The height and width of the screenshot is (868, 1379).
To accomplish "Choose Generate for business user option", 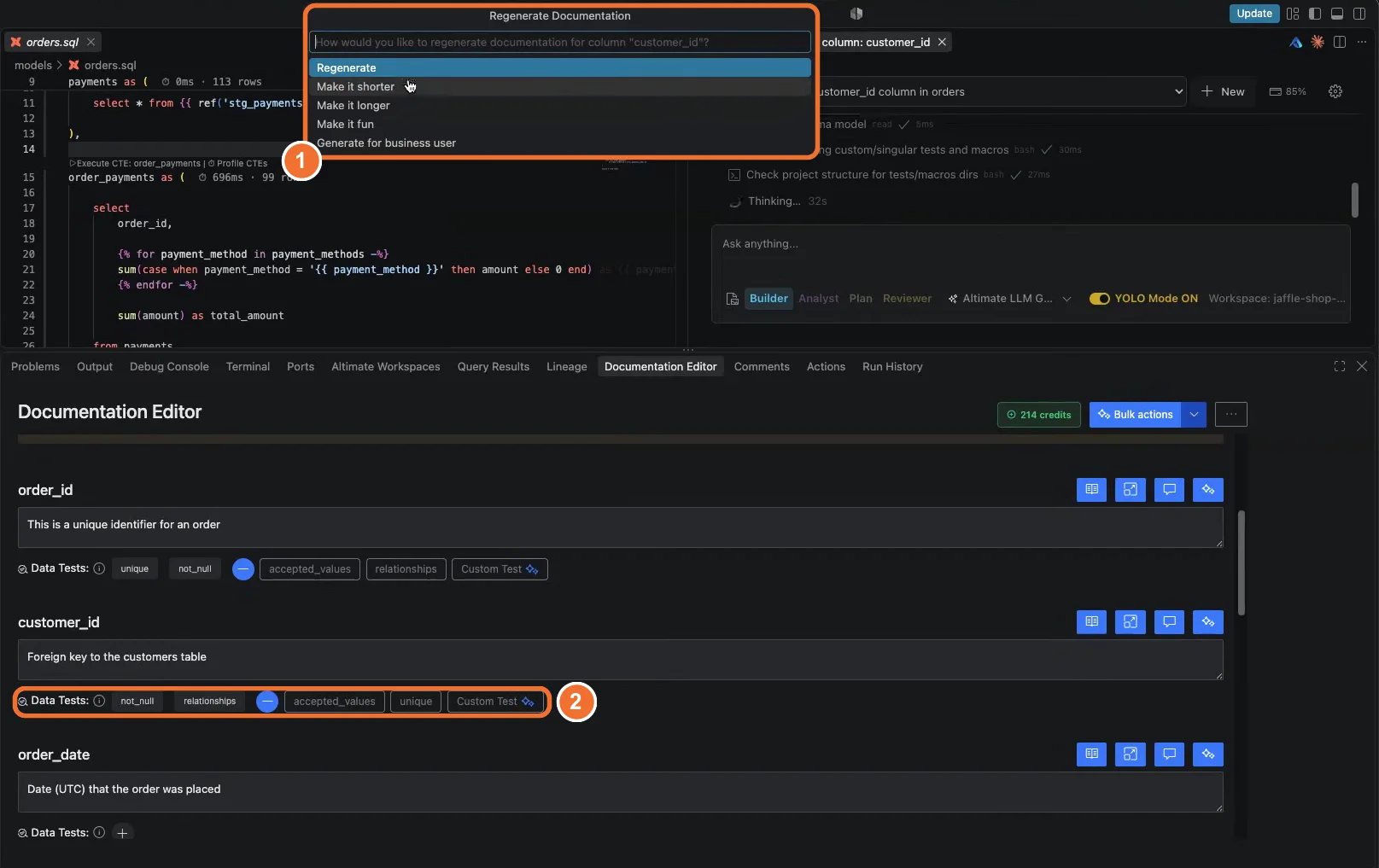I will click(559, 143).
